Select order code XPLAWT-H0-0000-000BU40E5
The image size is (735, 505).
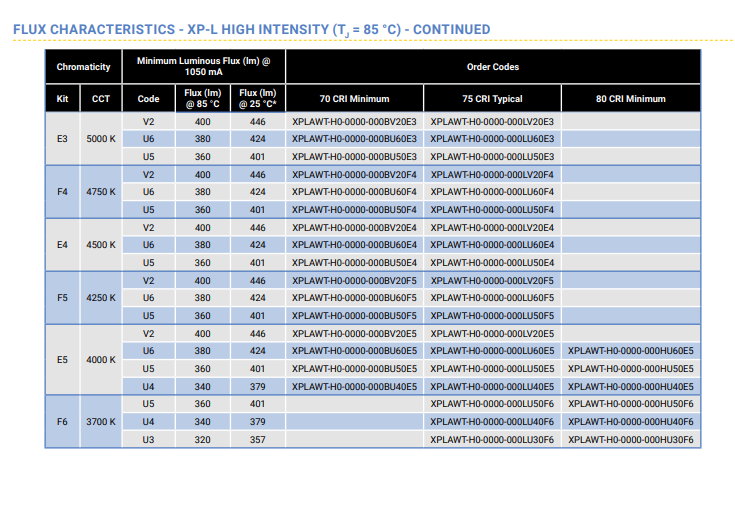tap(354, 387)
